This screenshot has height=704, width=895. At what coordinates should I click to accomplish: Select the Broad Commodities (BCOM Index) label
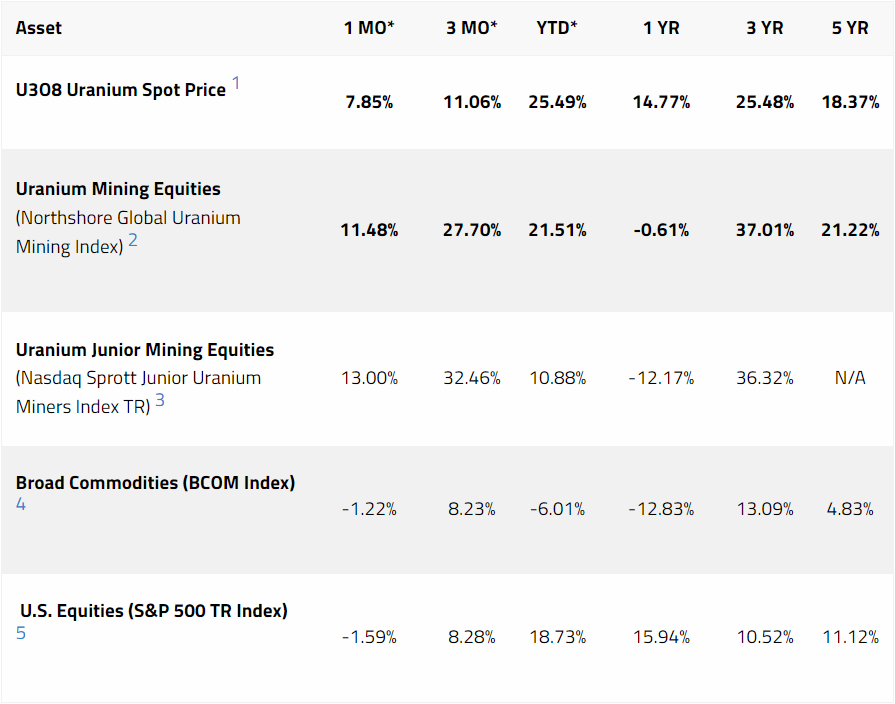[155, 483]
